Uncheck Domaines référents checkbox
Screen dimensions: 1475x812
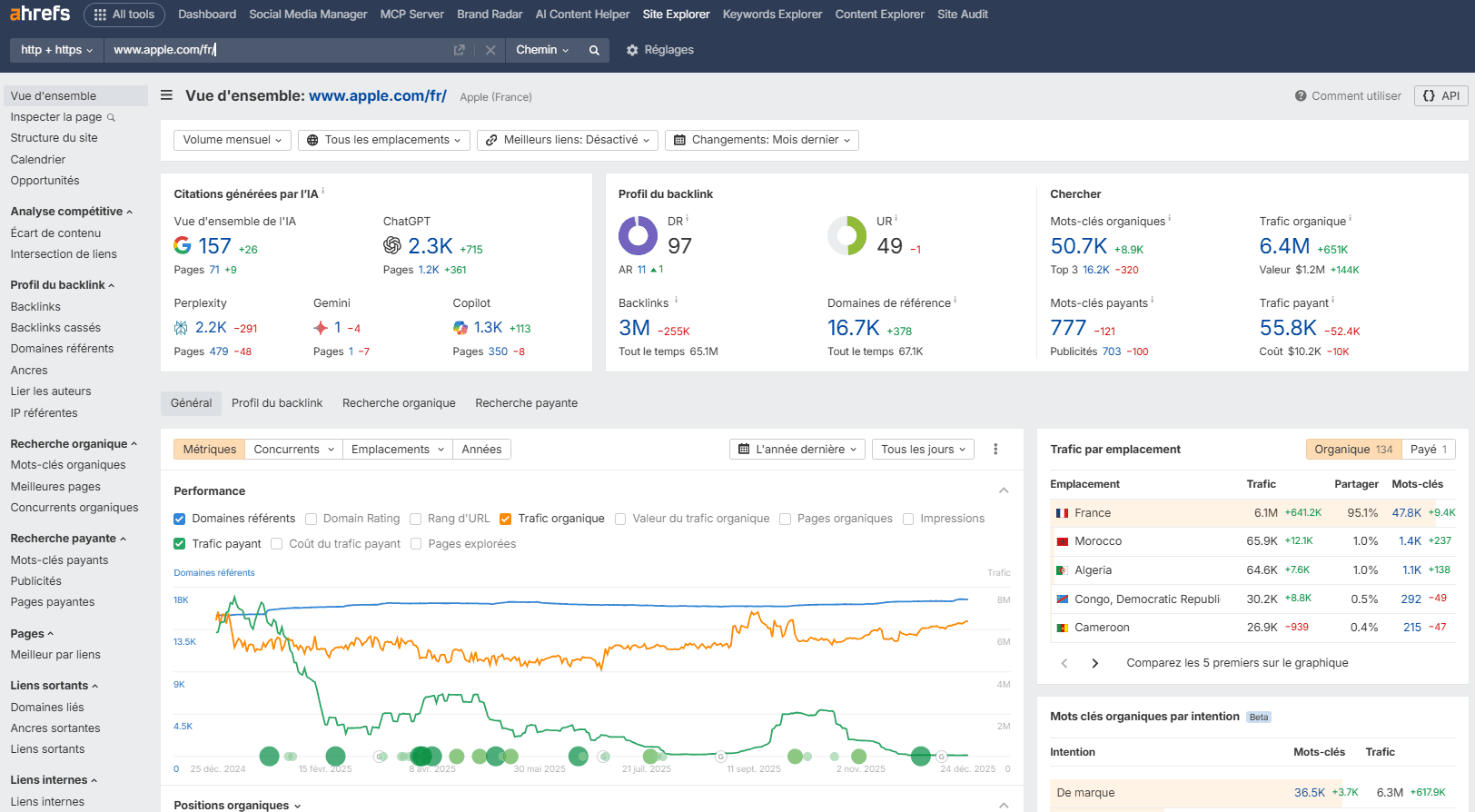point(180,519)
